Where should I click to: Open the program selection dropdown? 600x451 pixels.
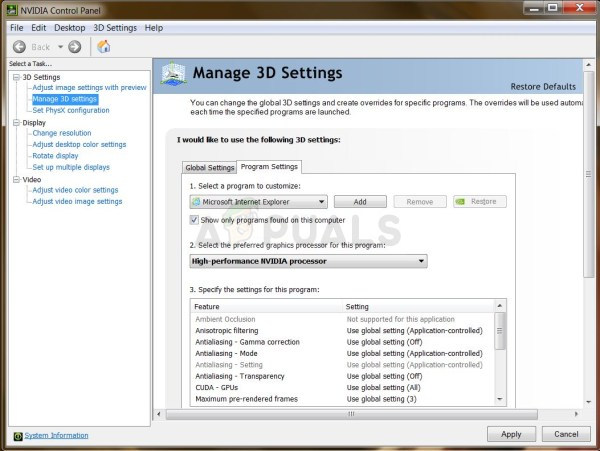pyautogui.click(x=258, y=202)
